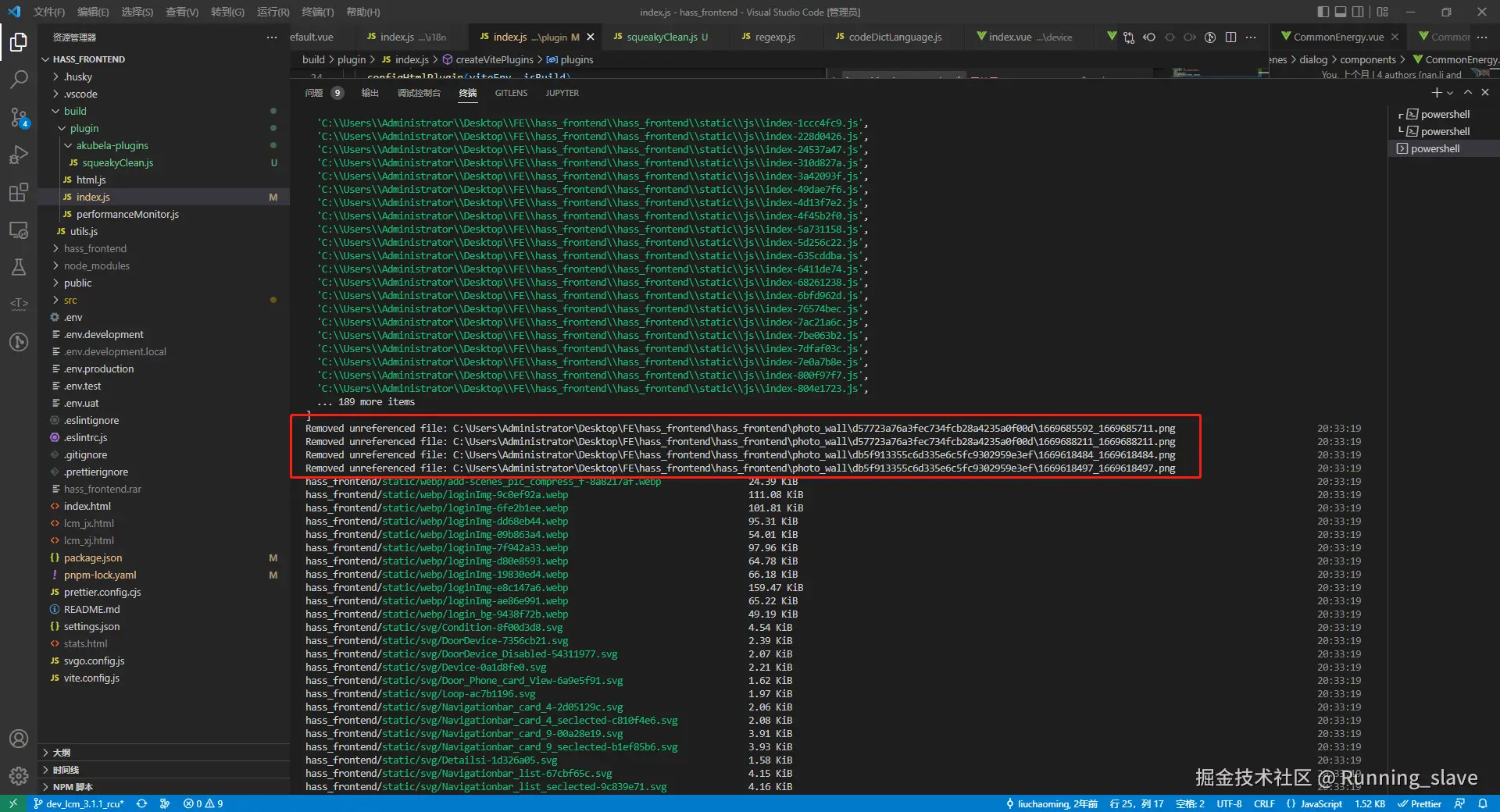The image size is (1500, 812).
Task: Open previous revision with the GitLens back icon
Action: [1149, 37]
